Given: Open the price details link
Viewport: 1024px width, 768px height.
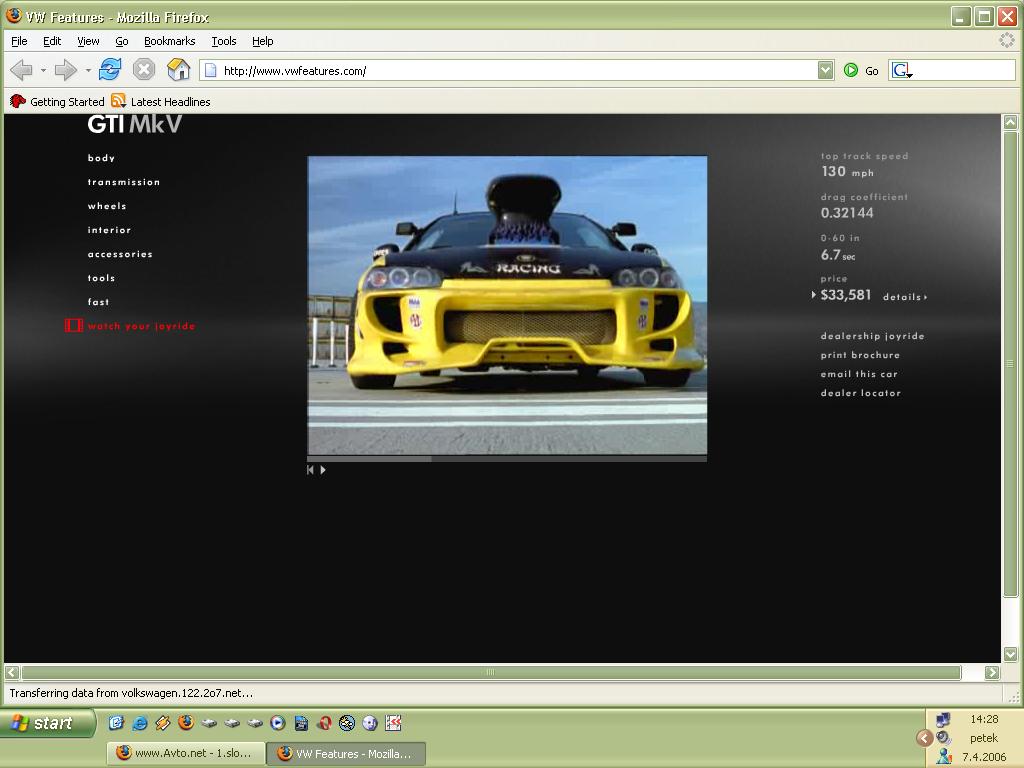Looking at the screenshot, I should tap(904, 296).
